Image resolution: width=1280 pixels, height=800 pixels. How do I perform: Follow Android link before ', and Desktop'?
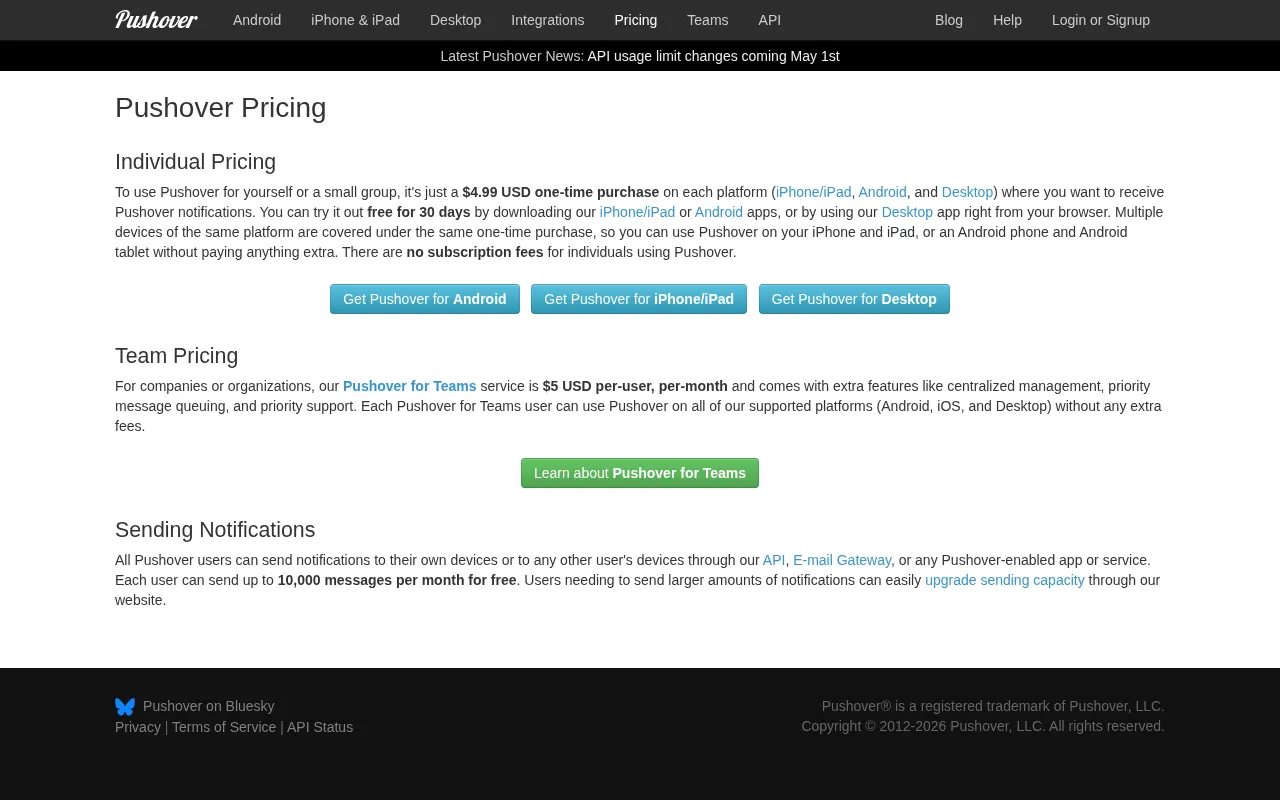coord(882,192)
